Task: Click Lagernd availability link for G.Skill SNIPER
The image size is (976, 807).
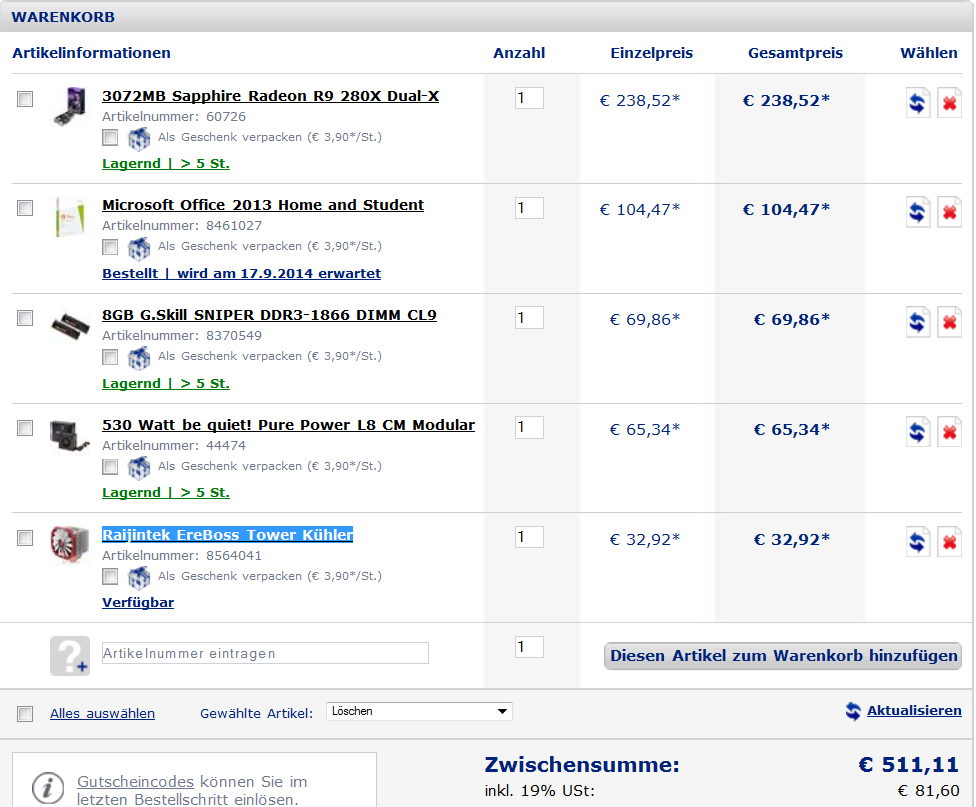Action: click(x=166, y=384)
